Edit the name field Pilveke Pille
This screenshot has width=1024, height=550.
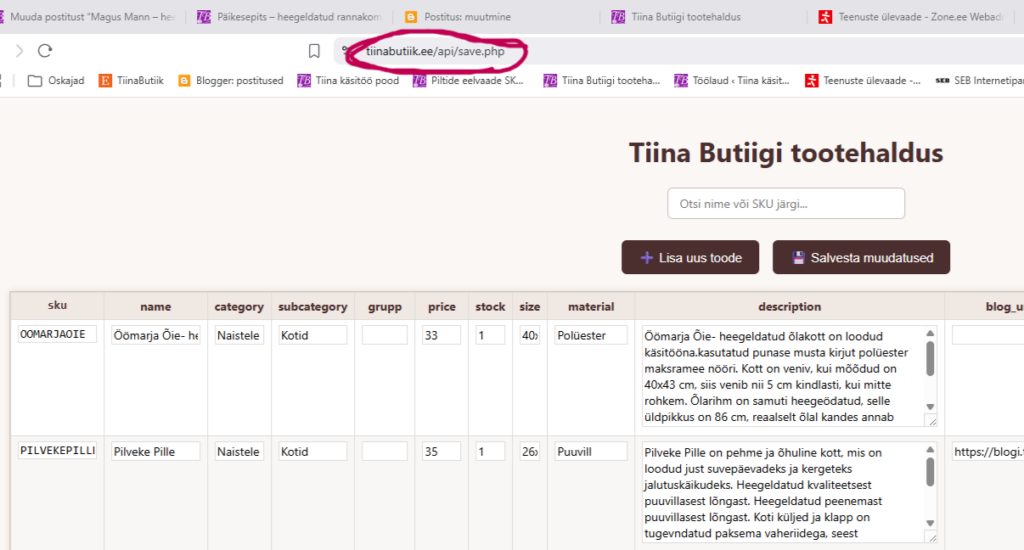pyautogui.click(x=155, y=451)
